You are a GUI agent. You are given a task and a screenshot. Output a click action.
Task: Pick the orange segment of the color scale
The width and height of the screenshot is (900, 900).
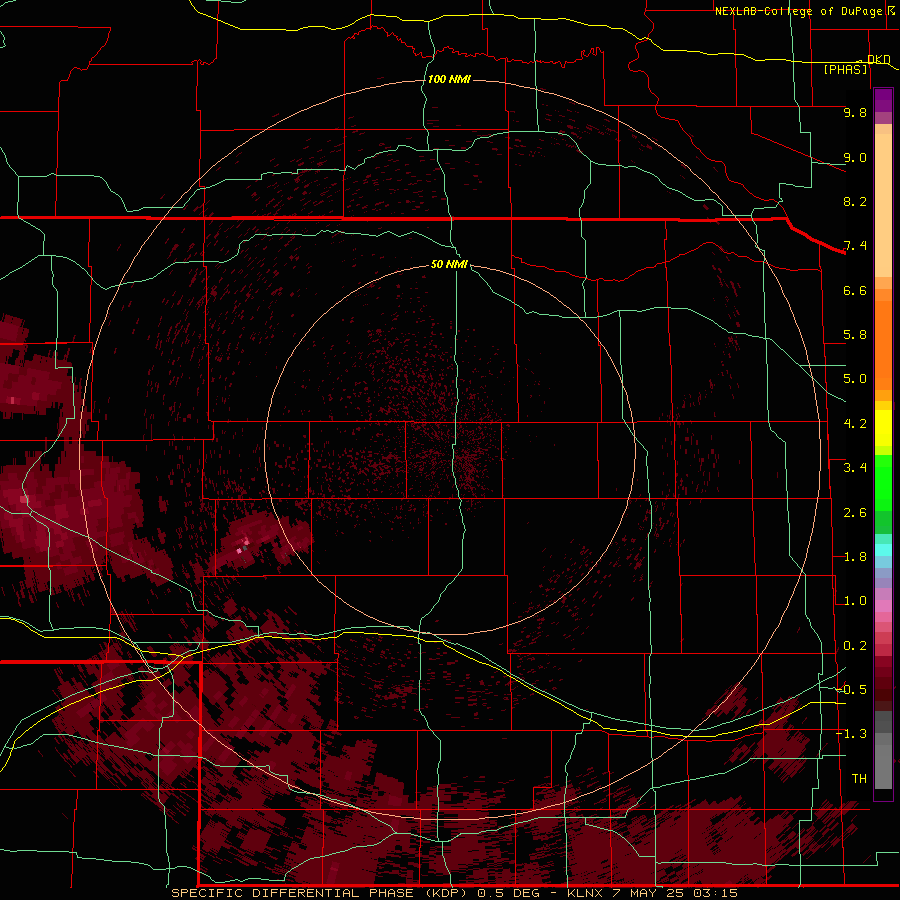point(883,344)
